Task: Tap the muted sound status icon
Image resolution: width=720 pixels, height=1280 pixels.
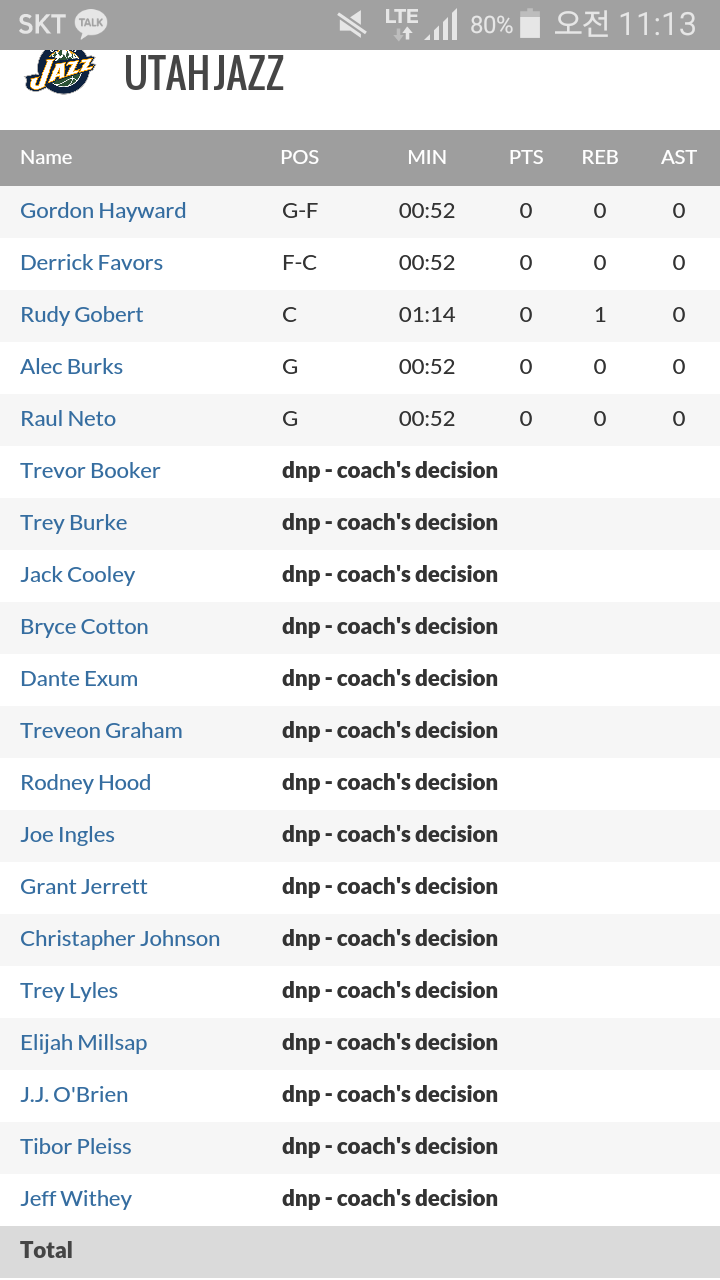Action: click(x=352, y=24)
